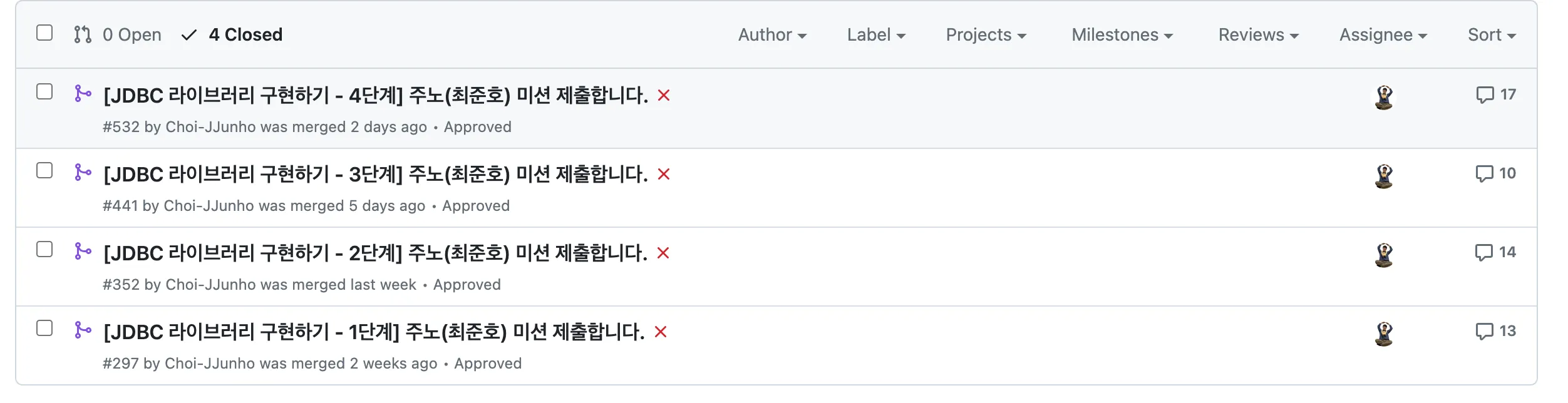This screenshot has width=1568, height=403.
Task: Toggle the select-all pull requests checkbox
Action: pyautogui.click(x=44, y=33)
